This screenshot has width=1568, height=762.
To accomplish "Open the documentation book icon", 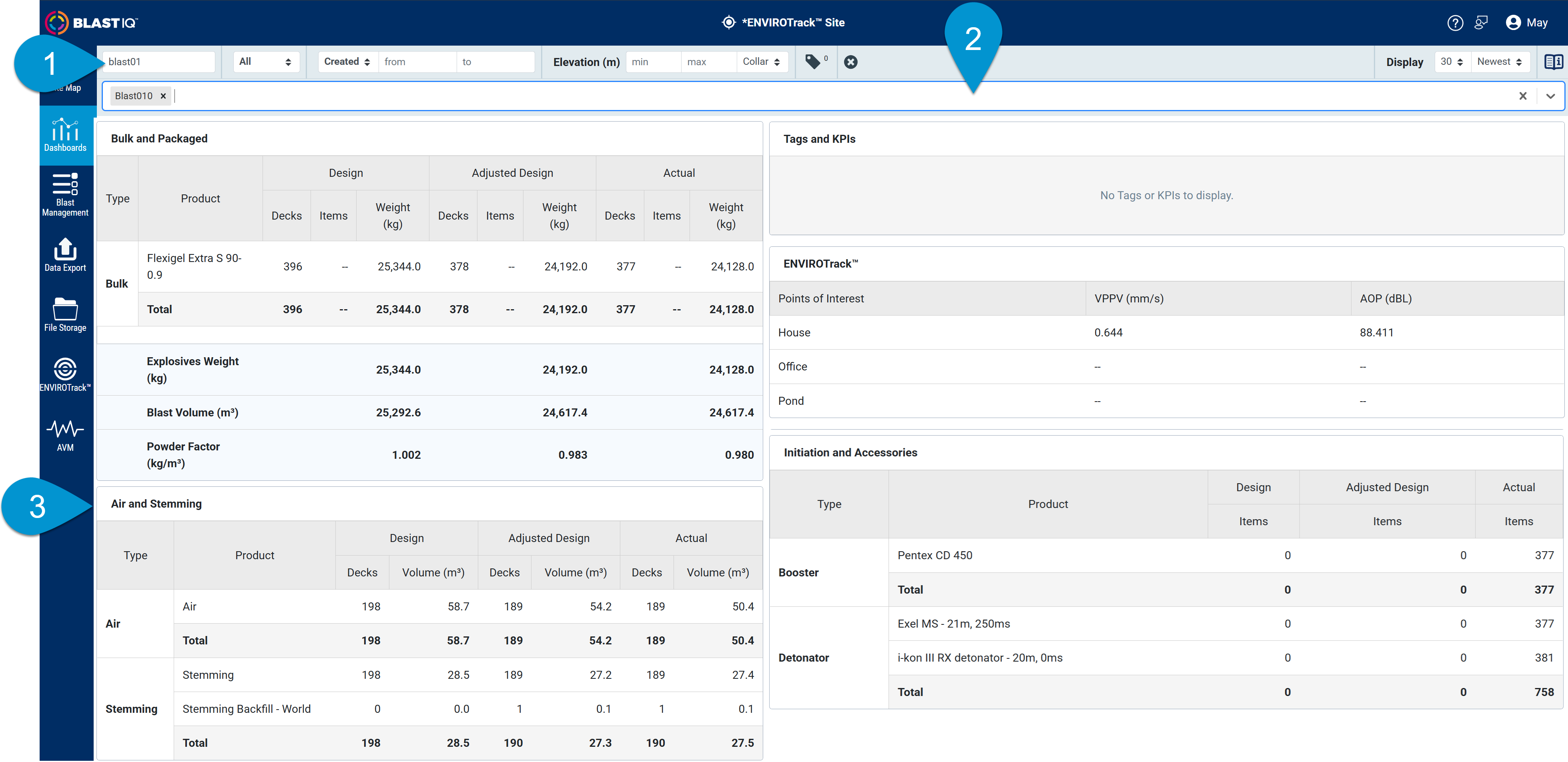I will click(1553, 62).
